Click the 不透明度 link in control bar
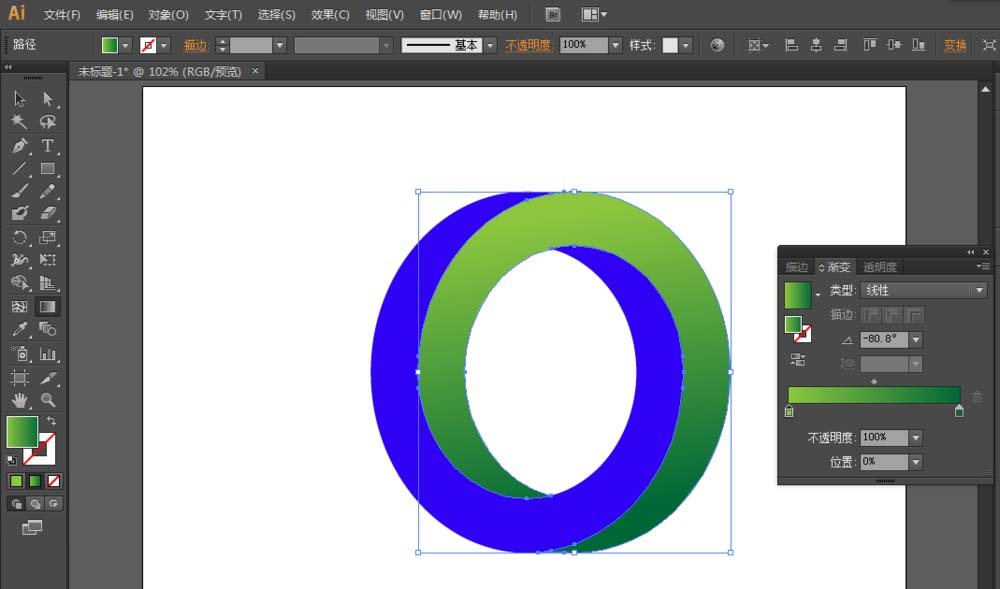The image size is (1000, 589). tap(528, 45)
